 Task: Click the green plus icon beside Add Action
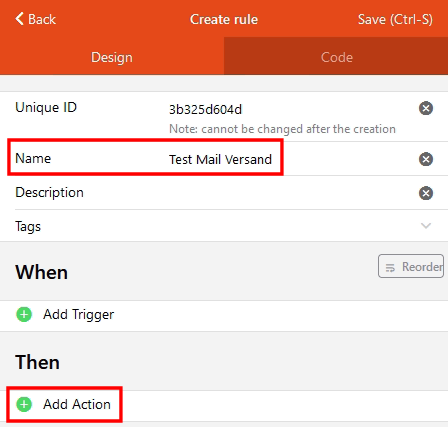click(24, 404)
